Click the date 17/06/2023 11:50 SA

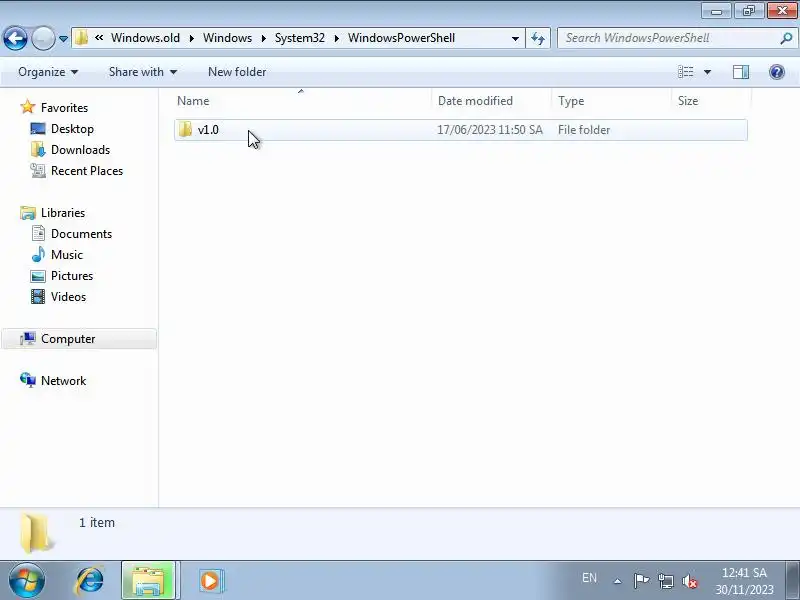click(x=490, y=130)
